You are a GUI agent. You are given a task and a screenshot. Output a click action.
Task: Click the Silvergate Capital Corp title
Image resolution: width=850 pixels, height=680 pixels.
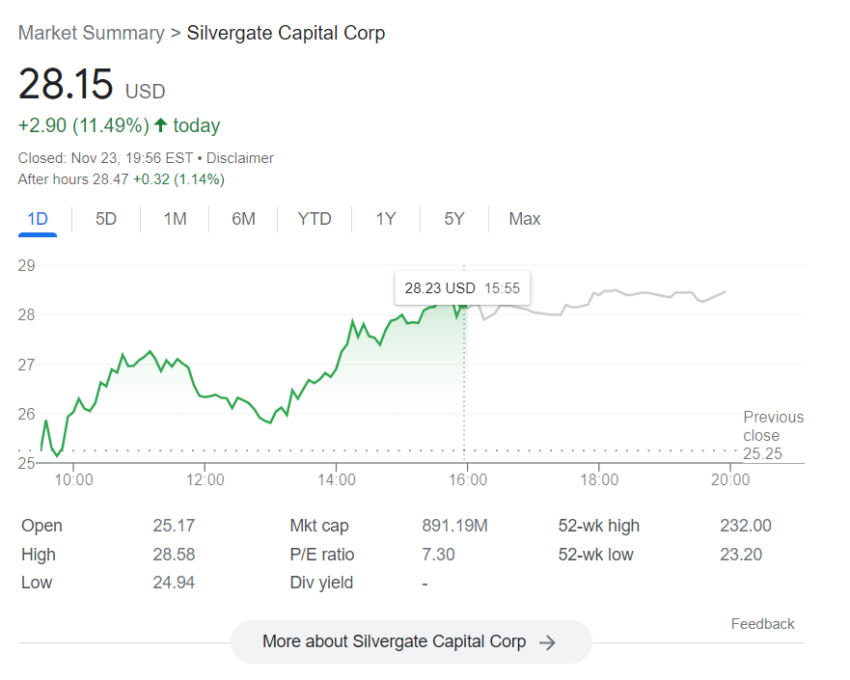point(286,33)
